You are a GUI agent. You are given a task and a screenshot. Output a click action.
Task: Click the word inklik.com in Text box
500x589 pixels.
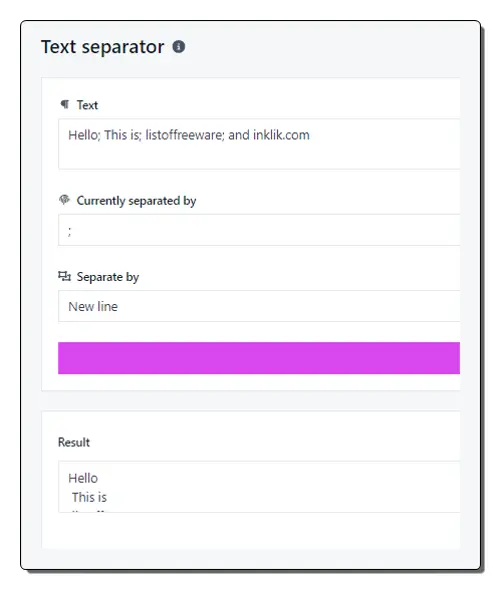pyautogui.click(x=281, y=135)
